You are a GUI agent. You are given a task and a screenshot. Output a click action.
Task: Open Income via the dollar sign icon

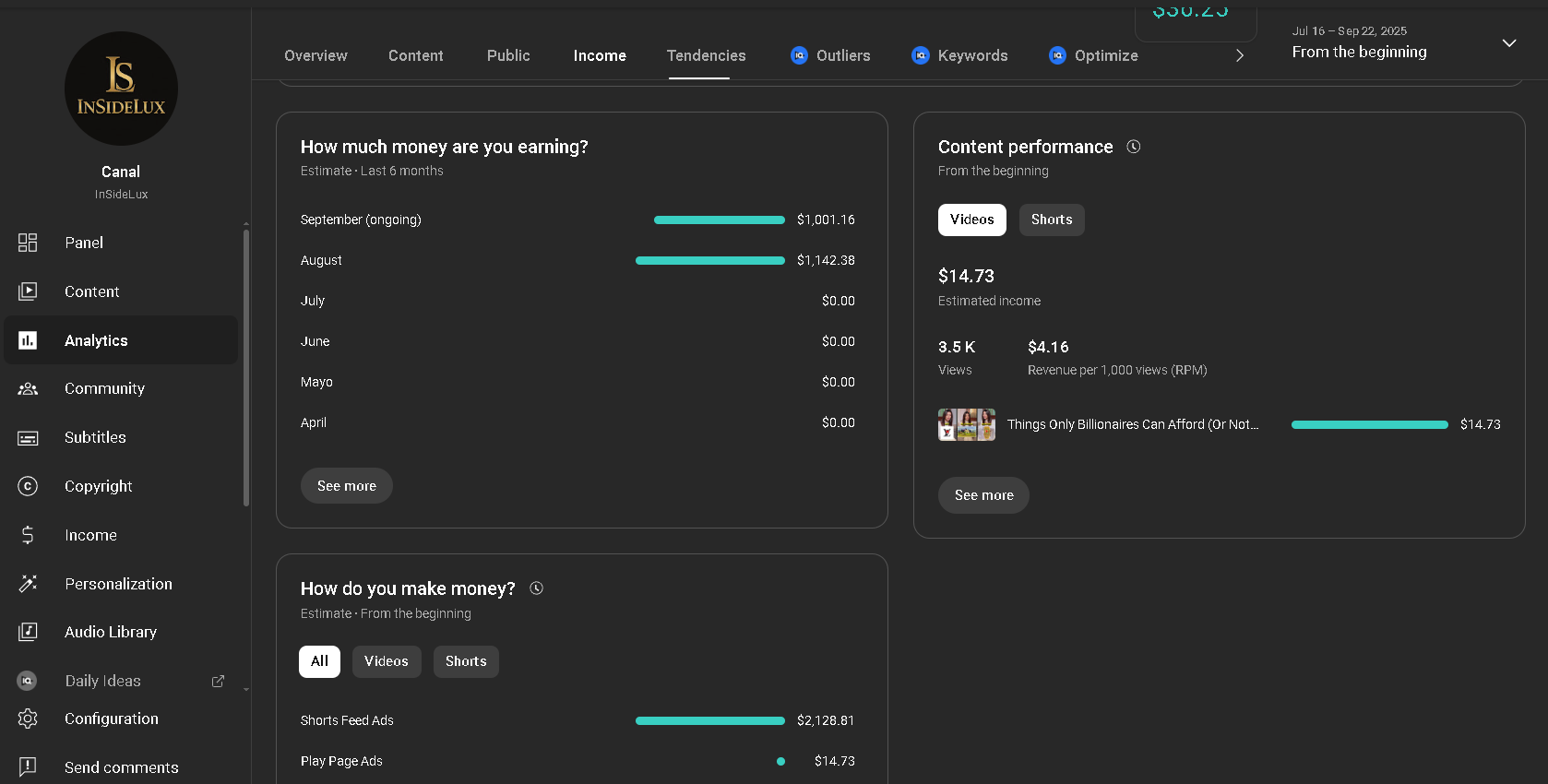(28, 535)
